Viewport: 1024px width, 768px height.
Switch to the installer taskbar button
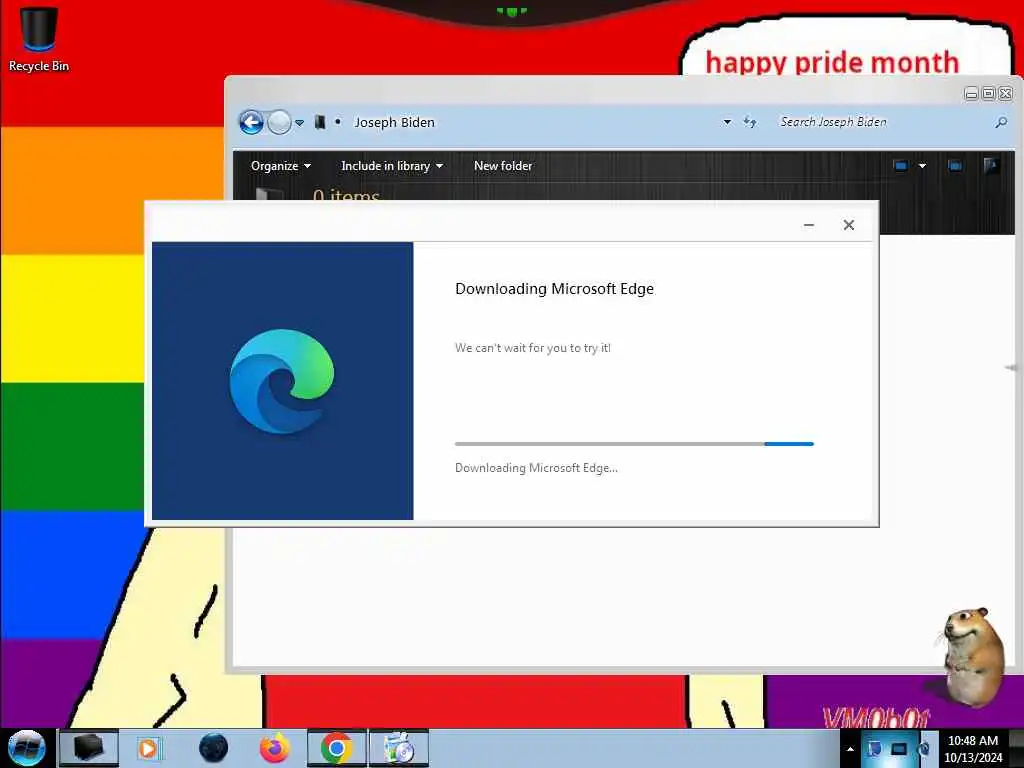click(399, 748)
